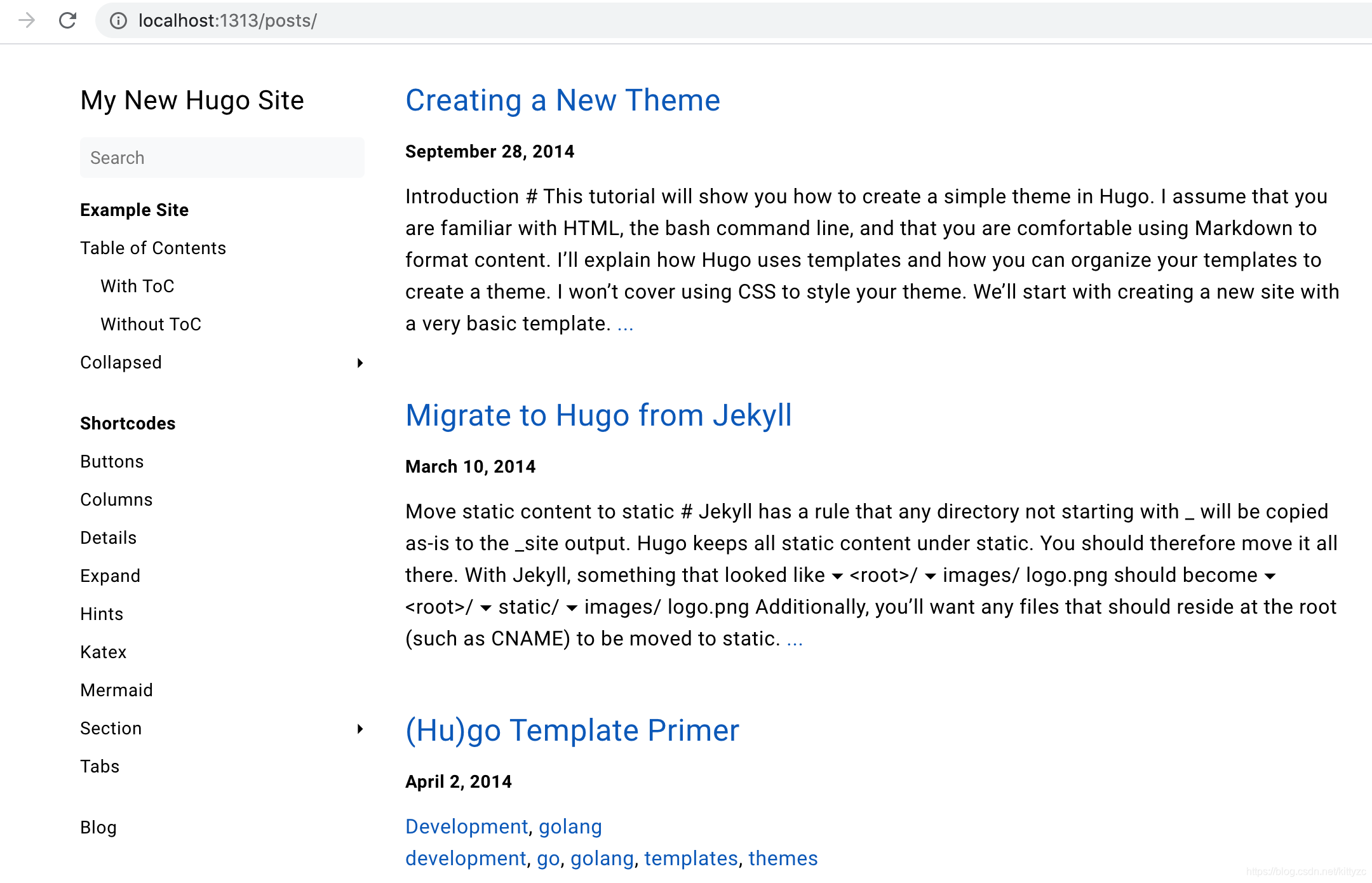
Task: Open the Details shortcode page
Action: pyautogui.click(x=108, y=537)
